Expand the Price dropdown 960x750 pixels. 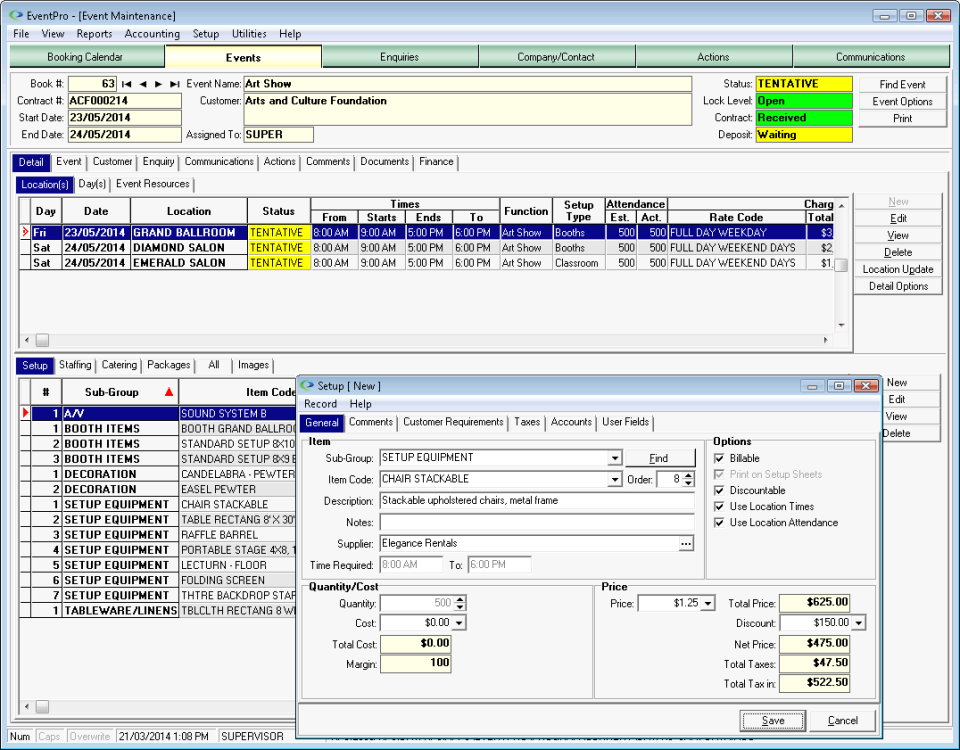click(708, 602)
